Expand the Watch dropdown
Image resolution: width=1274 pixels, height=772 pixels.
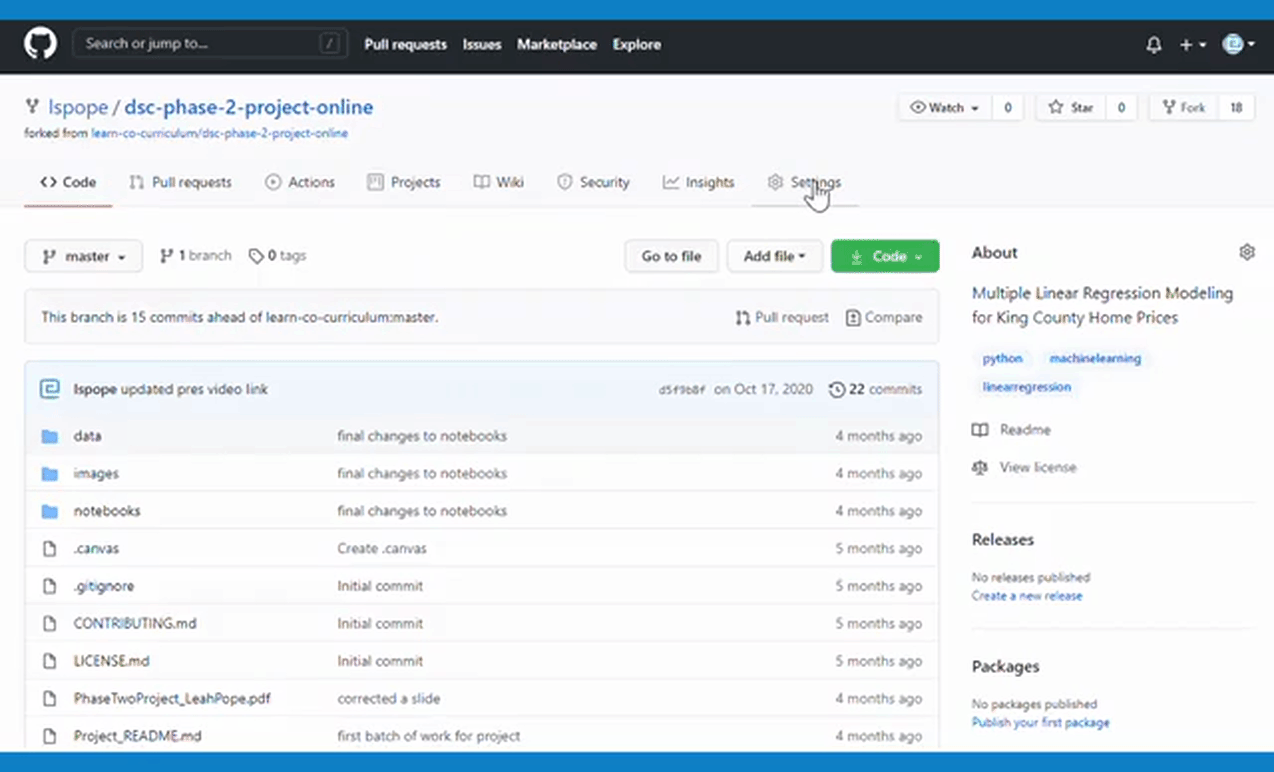pyautogui.click(x=944, y=108)
